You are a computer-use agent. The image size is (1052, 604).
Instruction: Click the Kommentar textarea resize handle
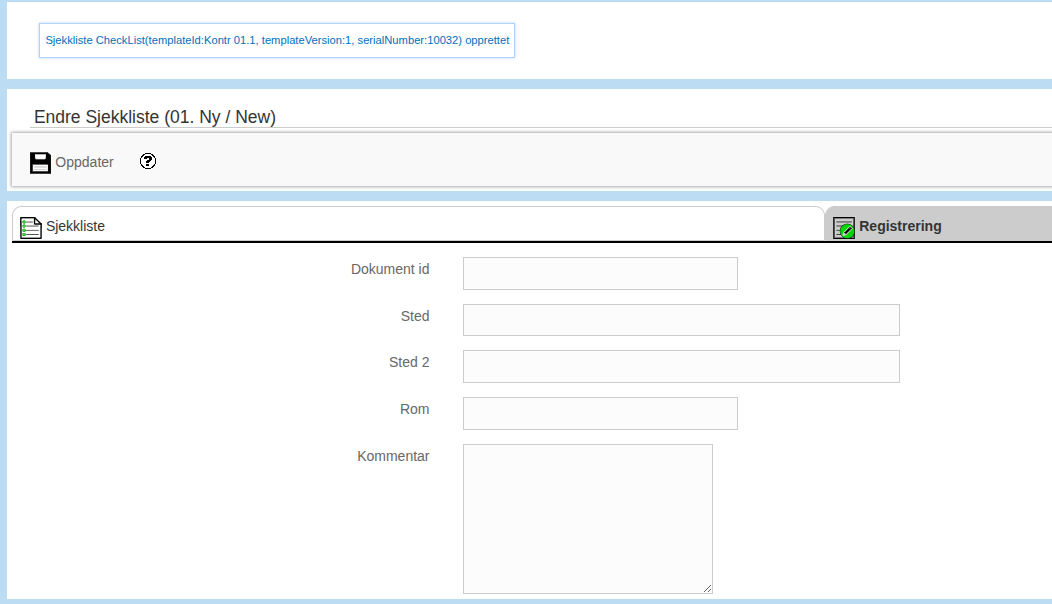[707, 588]
